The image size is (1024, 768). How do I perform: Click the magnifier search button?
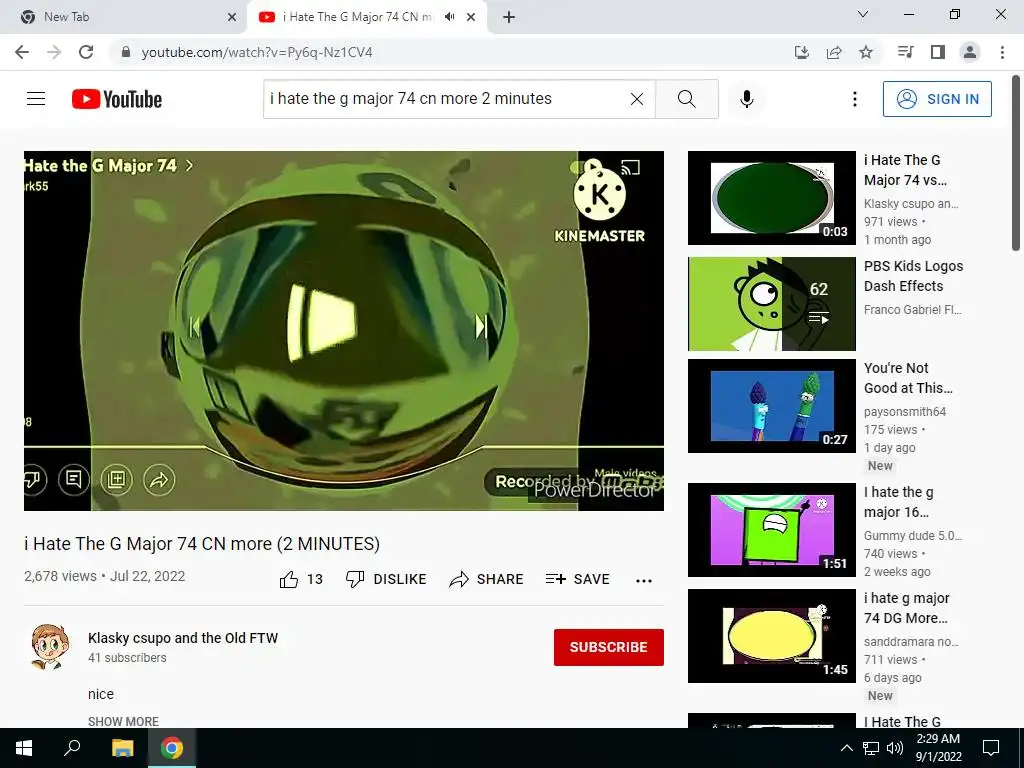686,99
